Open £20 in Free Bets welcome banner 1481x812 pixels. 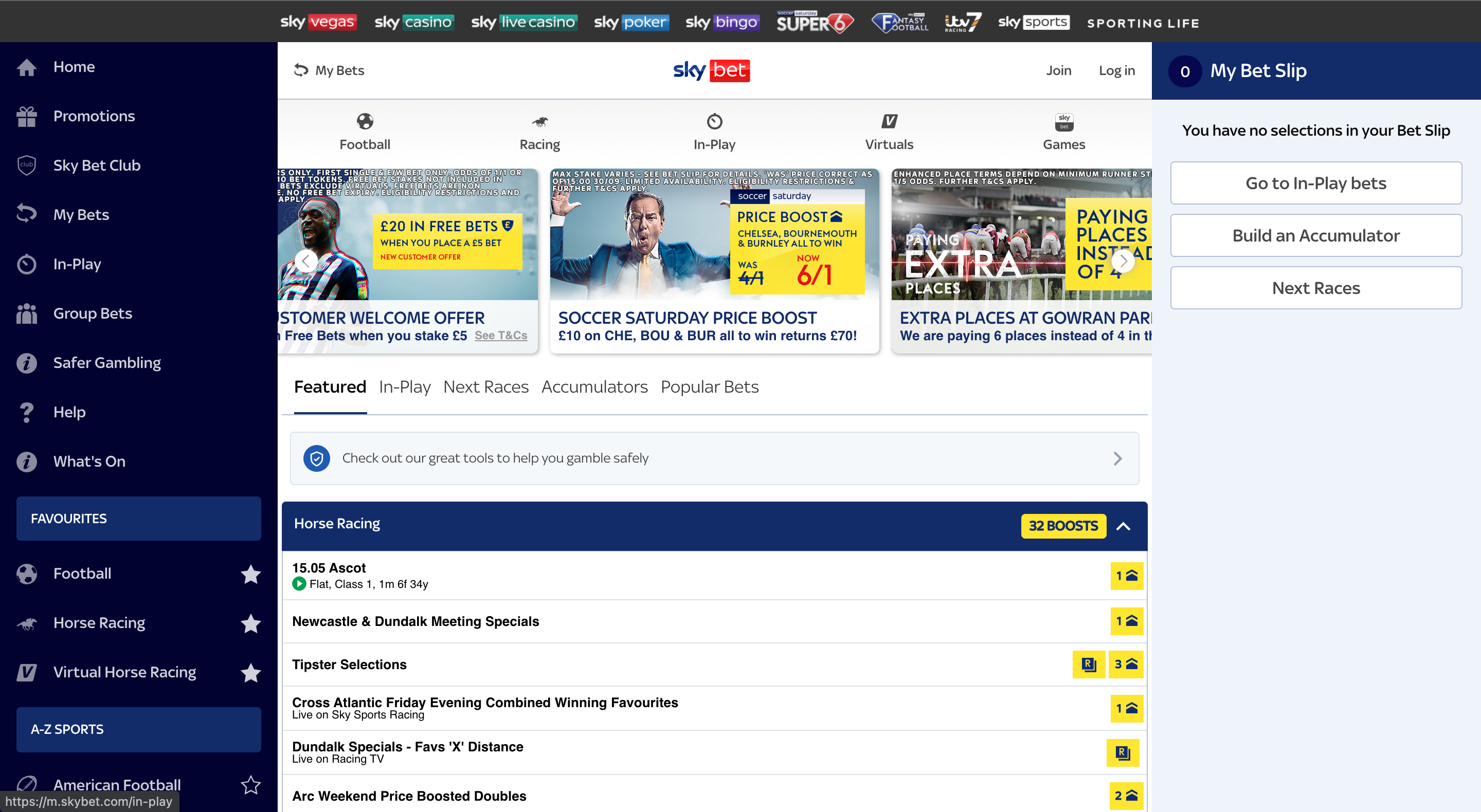point(408,262)
